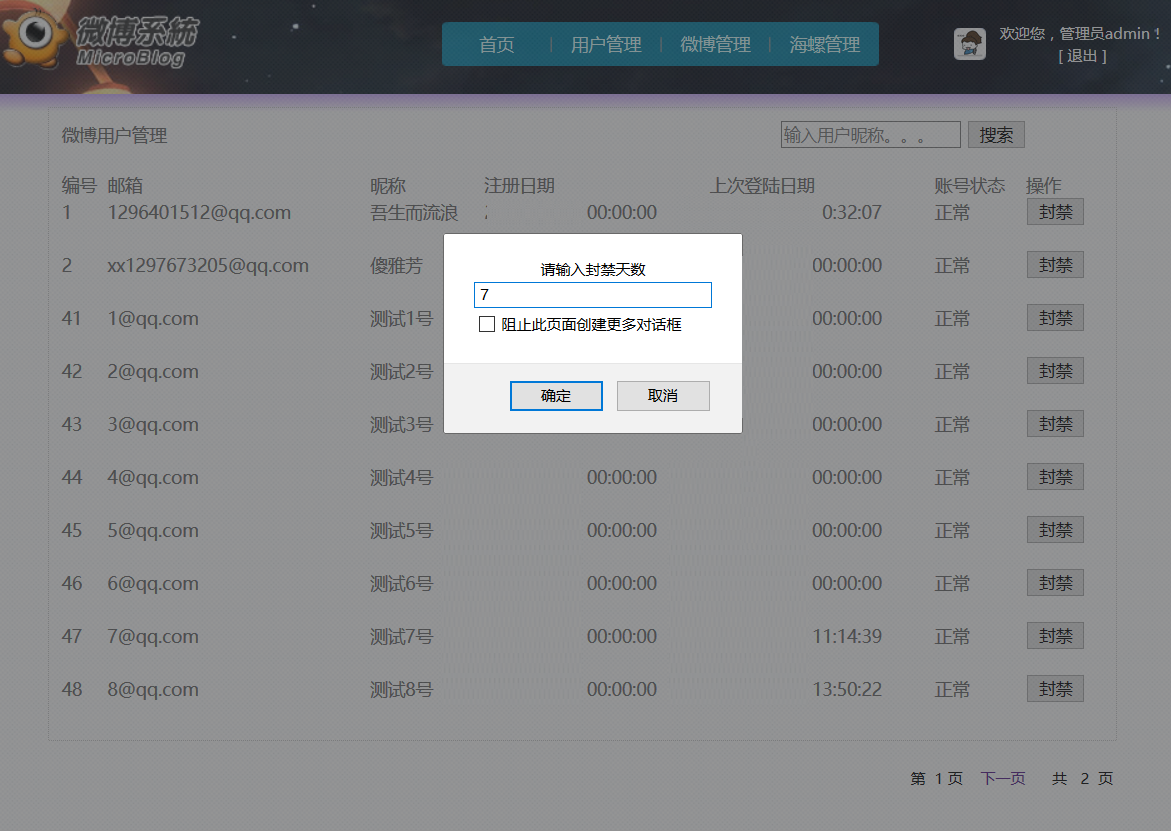Select nickname 傻雅芳
This screenshot has width=1171, height=831.
[397, 266]
